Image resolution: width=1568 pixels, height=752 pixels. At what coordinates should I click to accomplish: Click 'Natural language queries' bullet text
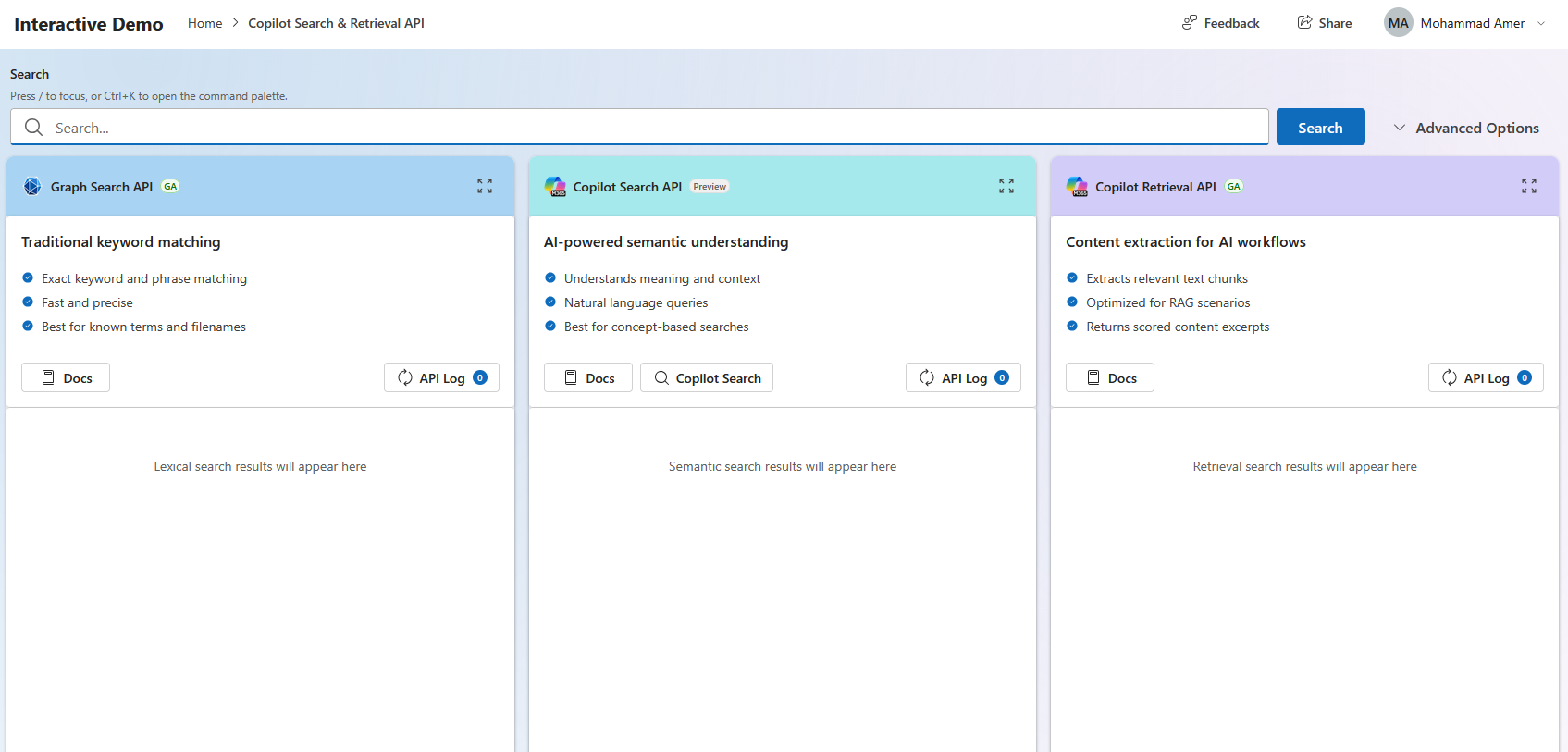coord(636,302)
